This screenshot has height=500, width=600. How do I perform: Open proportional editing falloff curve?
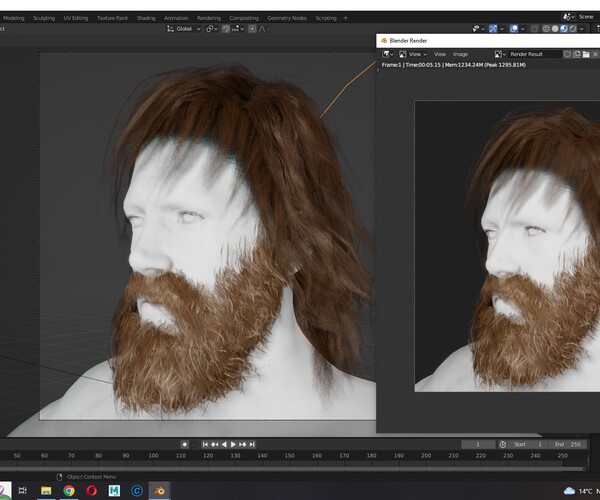[264, 29]
